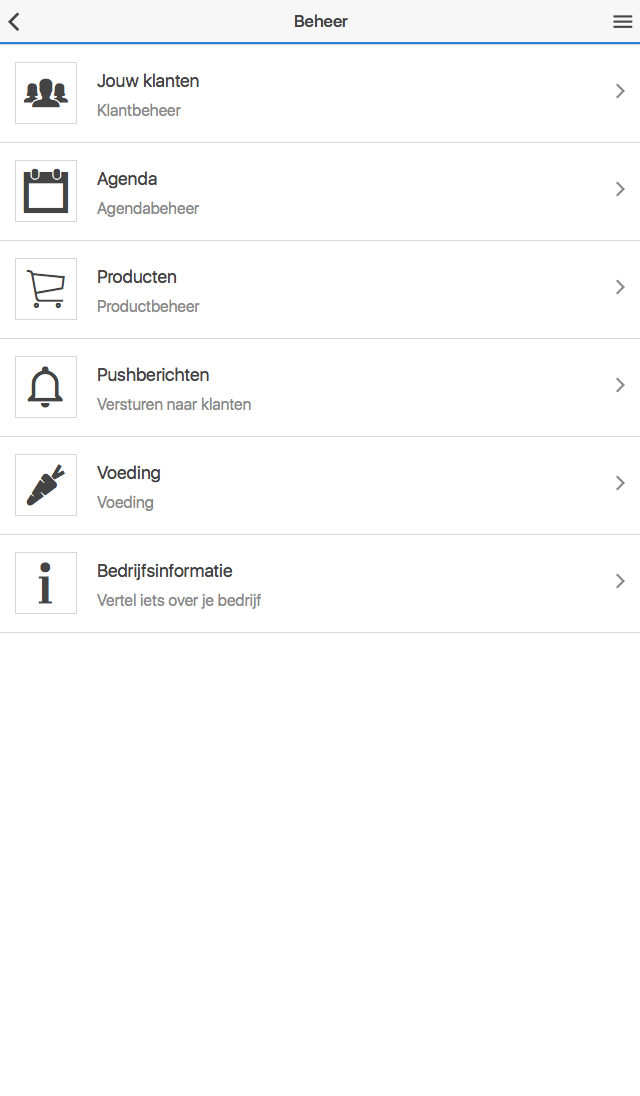This screenshot has width=640, height=1096.
Task: Open Producten using the right chevron
Action: tap(620, 287)
